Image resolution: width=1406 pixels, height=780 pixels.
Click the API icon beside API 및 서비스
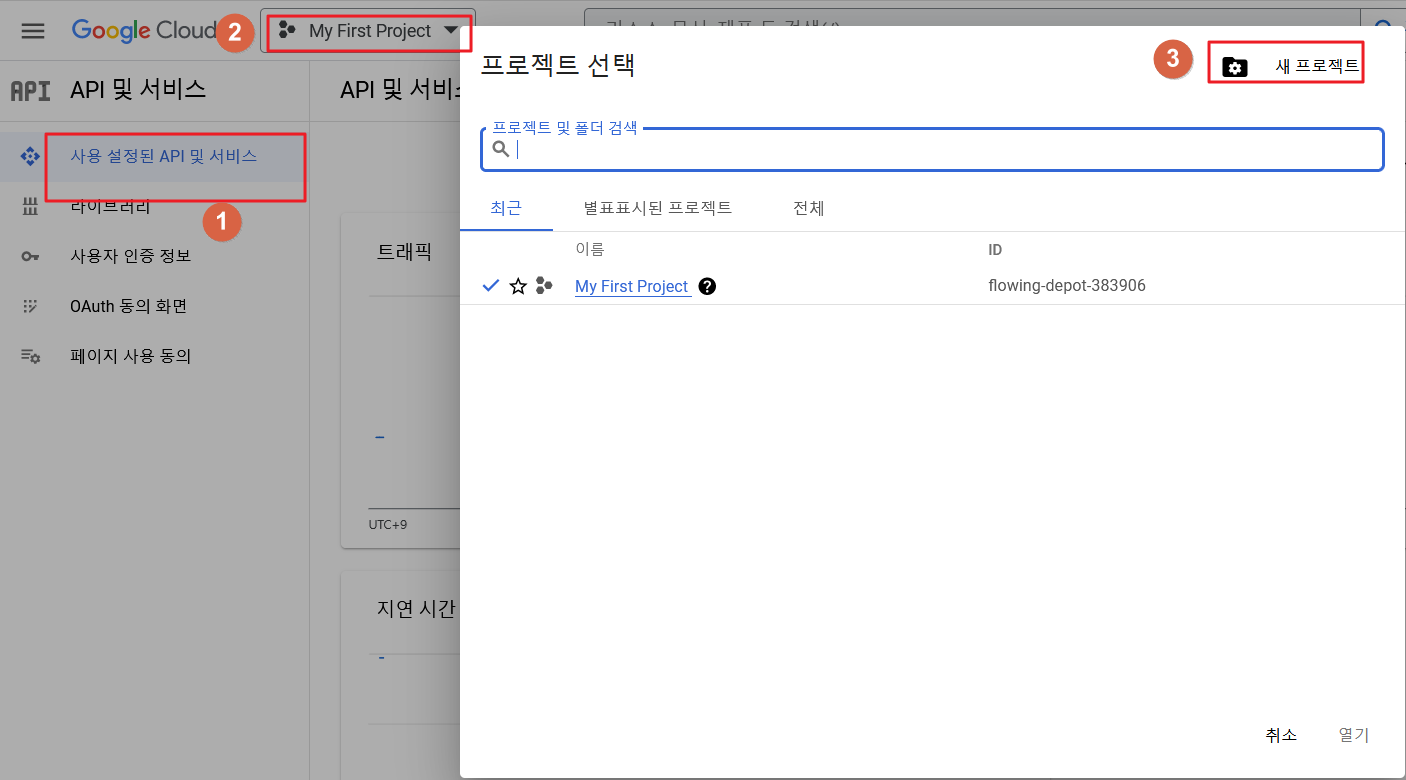tap(30, 91)
